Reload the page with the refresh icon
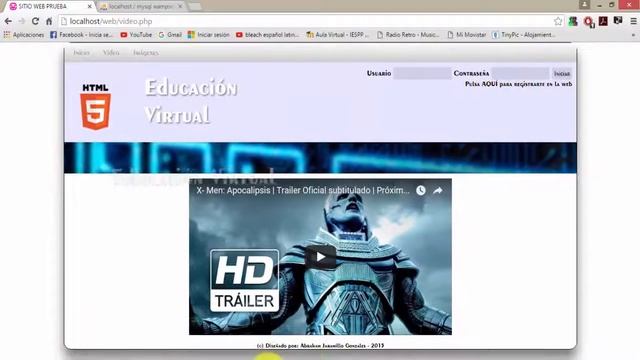Image resolution: width=640 pixels, height=360 pixels. 36,21
